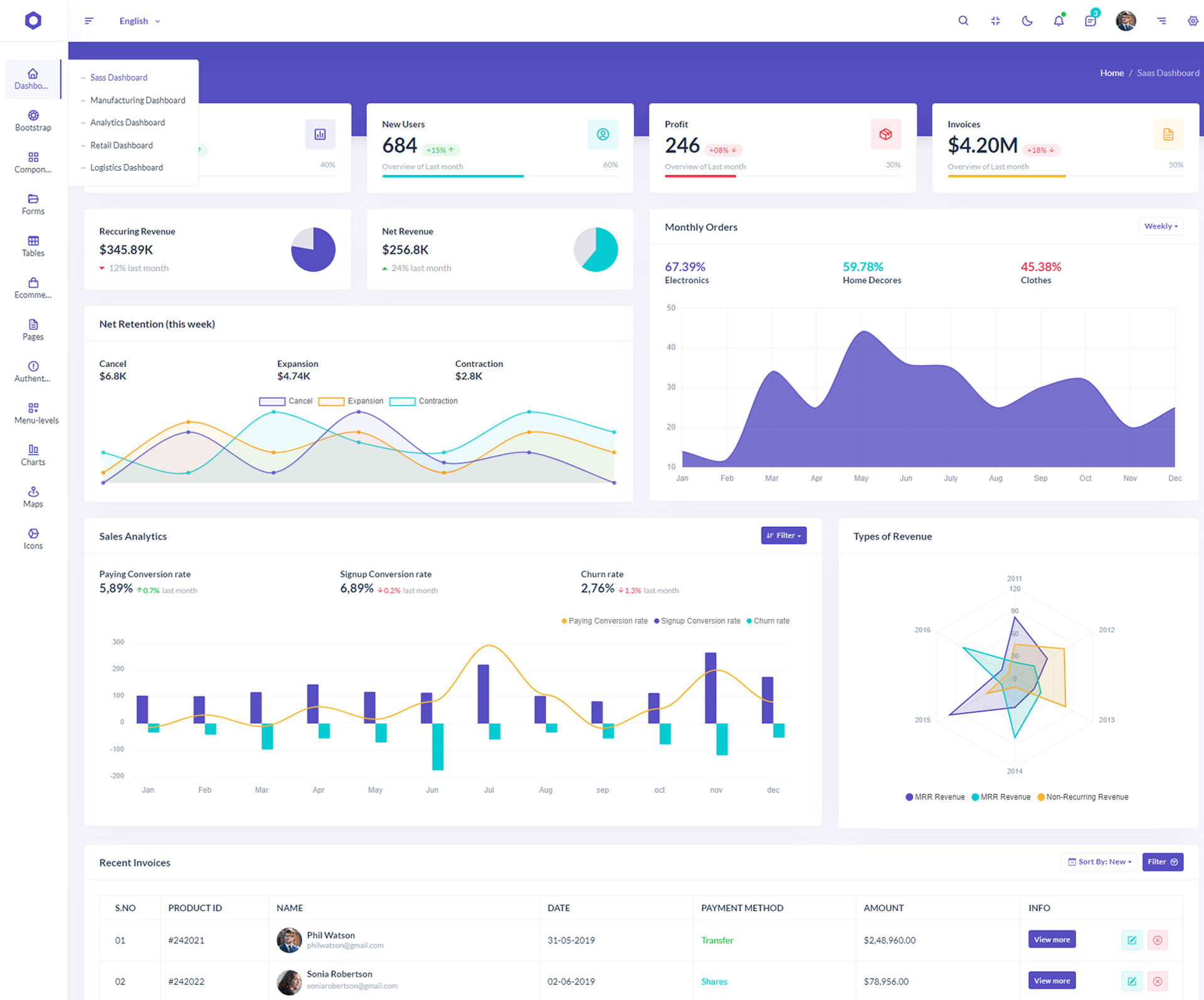
Task: Click the sidebar hamburger menu icon
Action: point(89,21)
